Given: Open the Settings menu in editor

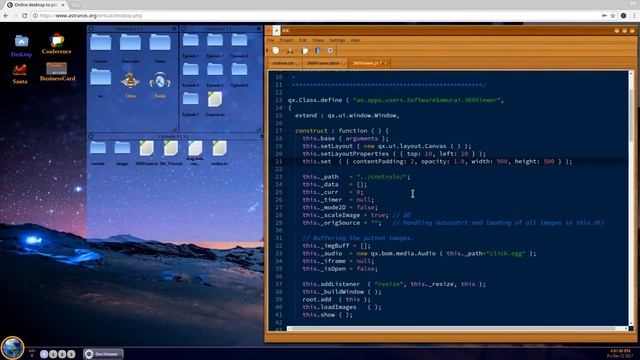Looking at the screenshot, I should (x=338, y=40).
